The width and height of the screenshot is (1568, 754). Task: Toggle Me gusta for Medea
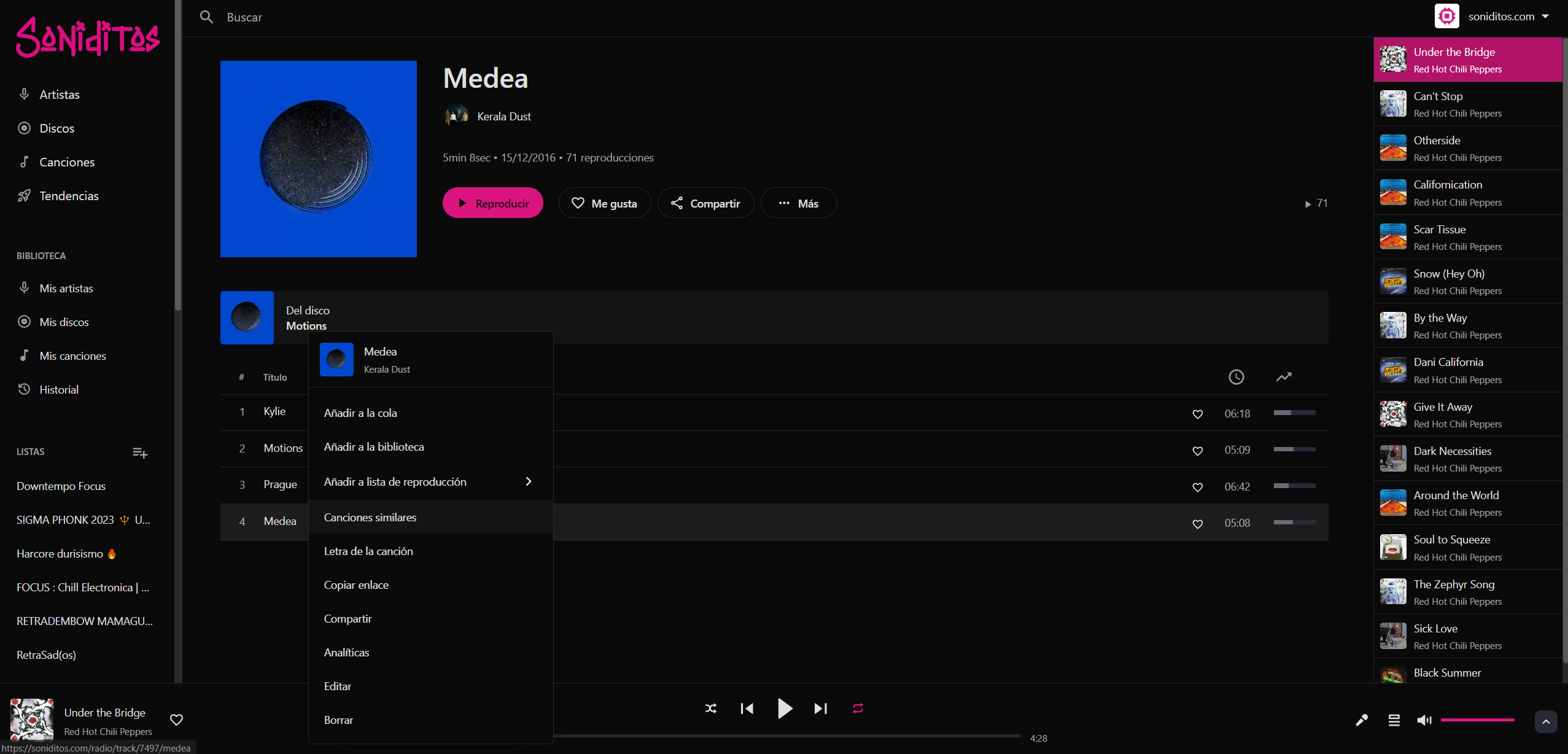coord(605,203)
